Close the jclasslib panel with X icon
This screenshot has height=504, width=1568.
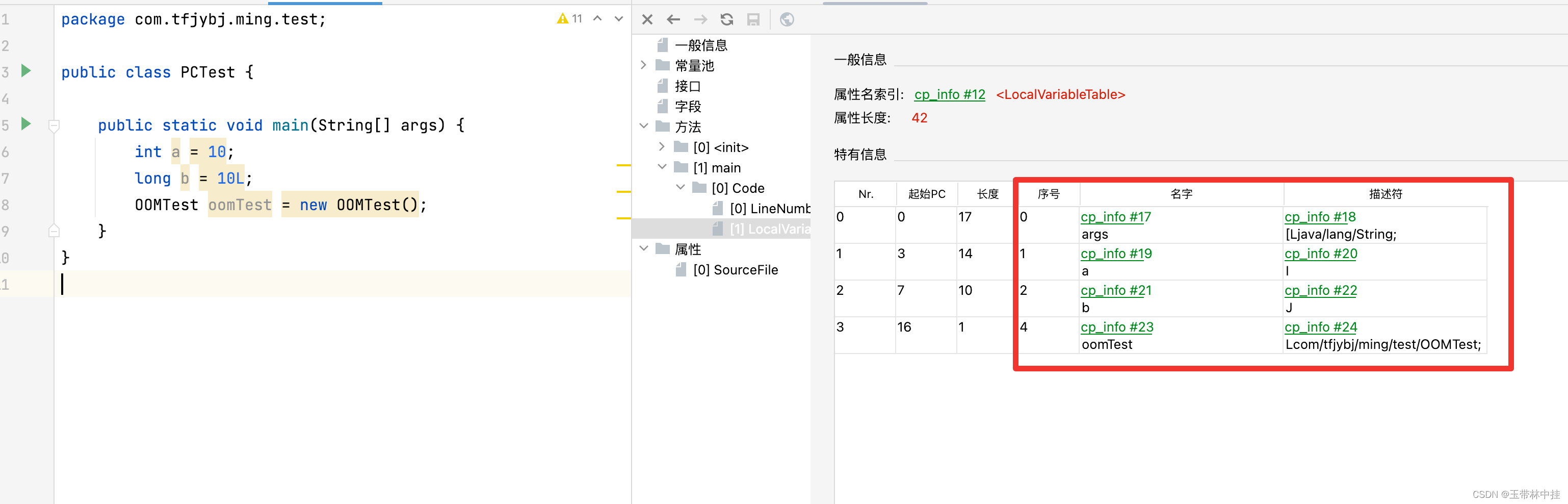[646, 19]
